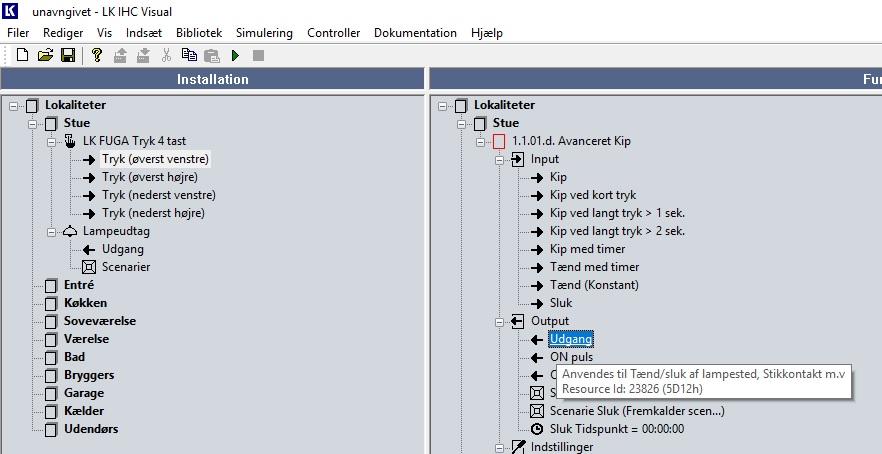This screenshot has height=454, width=882.
Task: Open the Bibliotek menu
Action: click(199, 33)
